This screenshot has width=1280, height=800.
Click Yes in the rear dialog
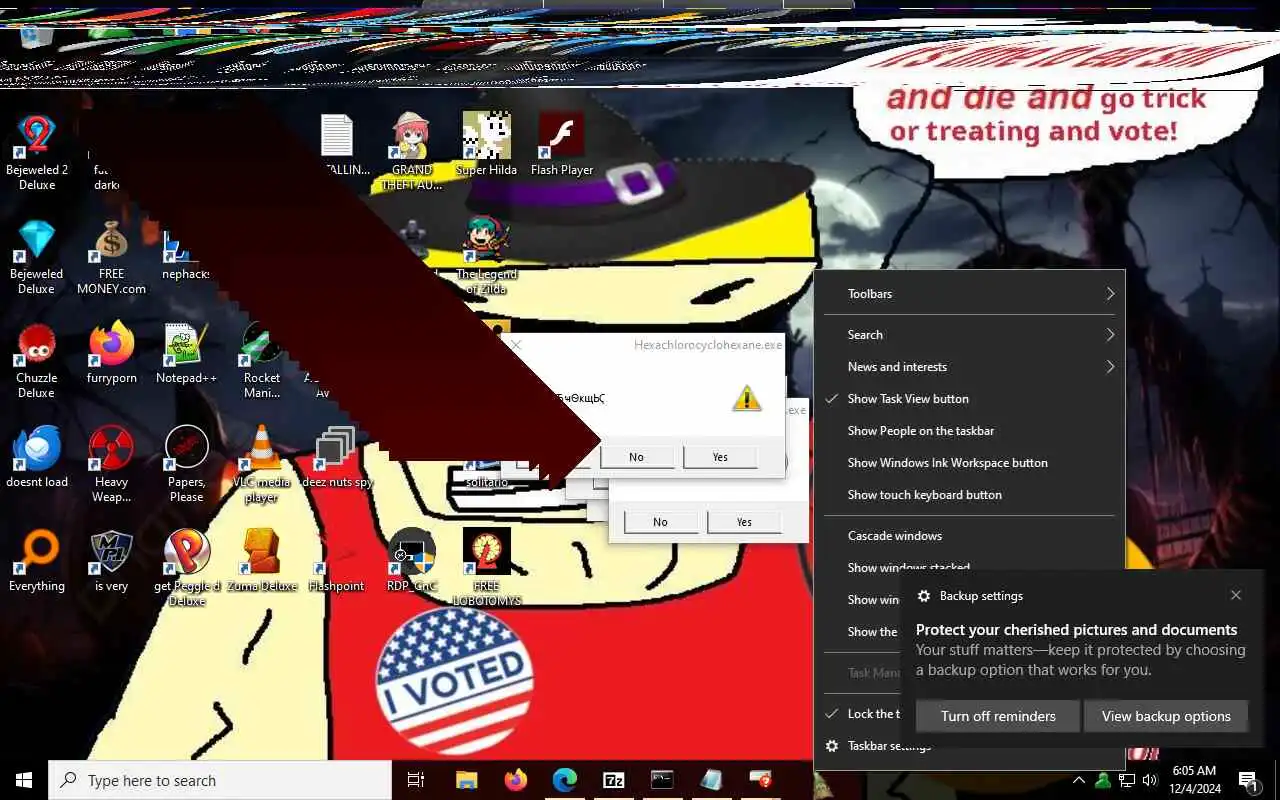pos(744,522)
